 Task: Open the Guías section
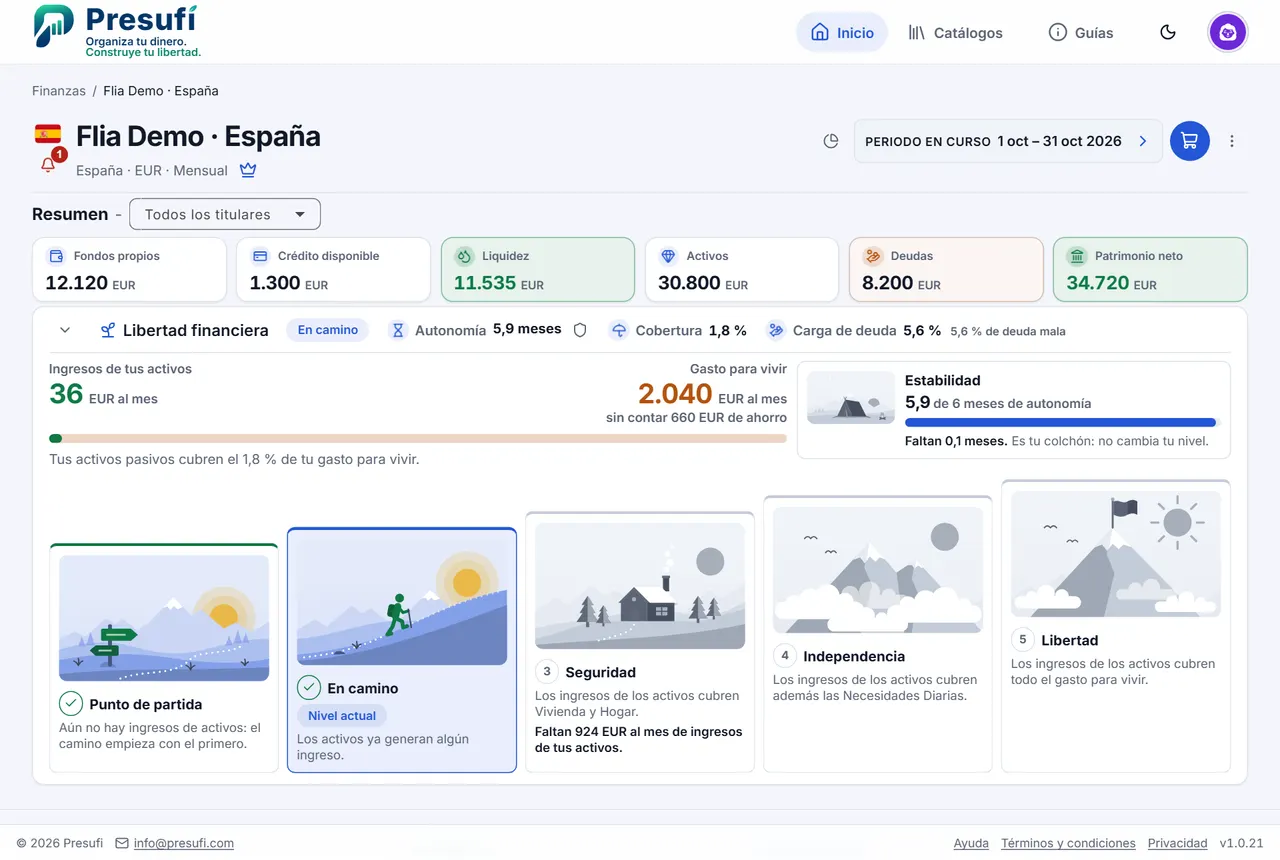point(1081,32)
